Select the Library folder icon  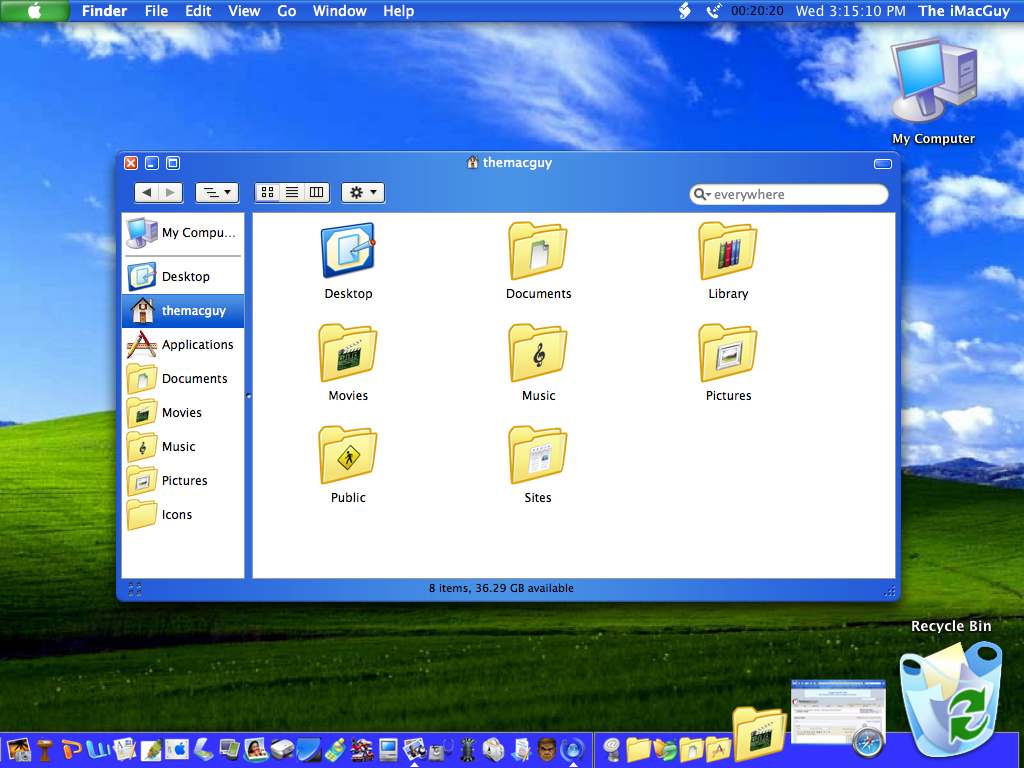click(728, 251)
